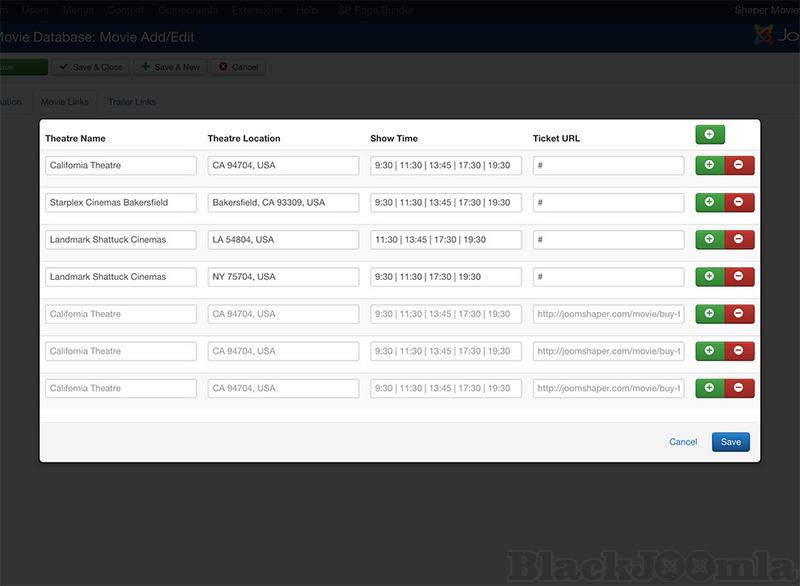Click the Cancel link in the dialog
The image size is (800, 586).
(683, 442)
